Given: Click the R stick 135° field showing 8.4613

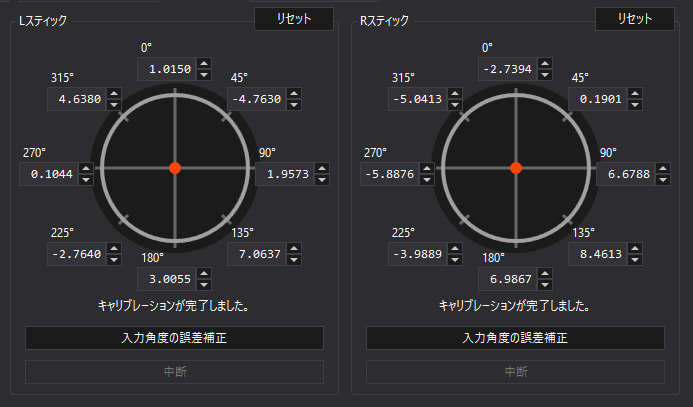Looking at the screenshot, I should pyautogui.click(x=598, y=255).
